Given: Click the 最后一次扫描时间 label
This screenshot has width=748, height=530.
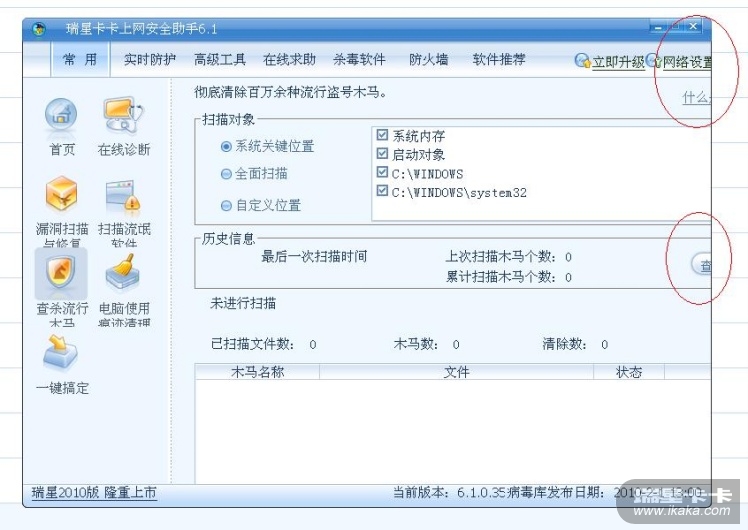Looking at the screenshot, I should coord(314,257).
